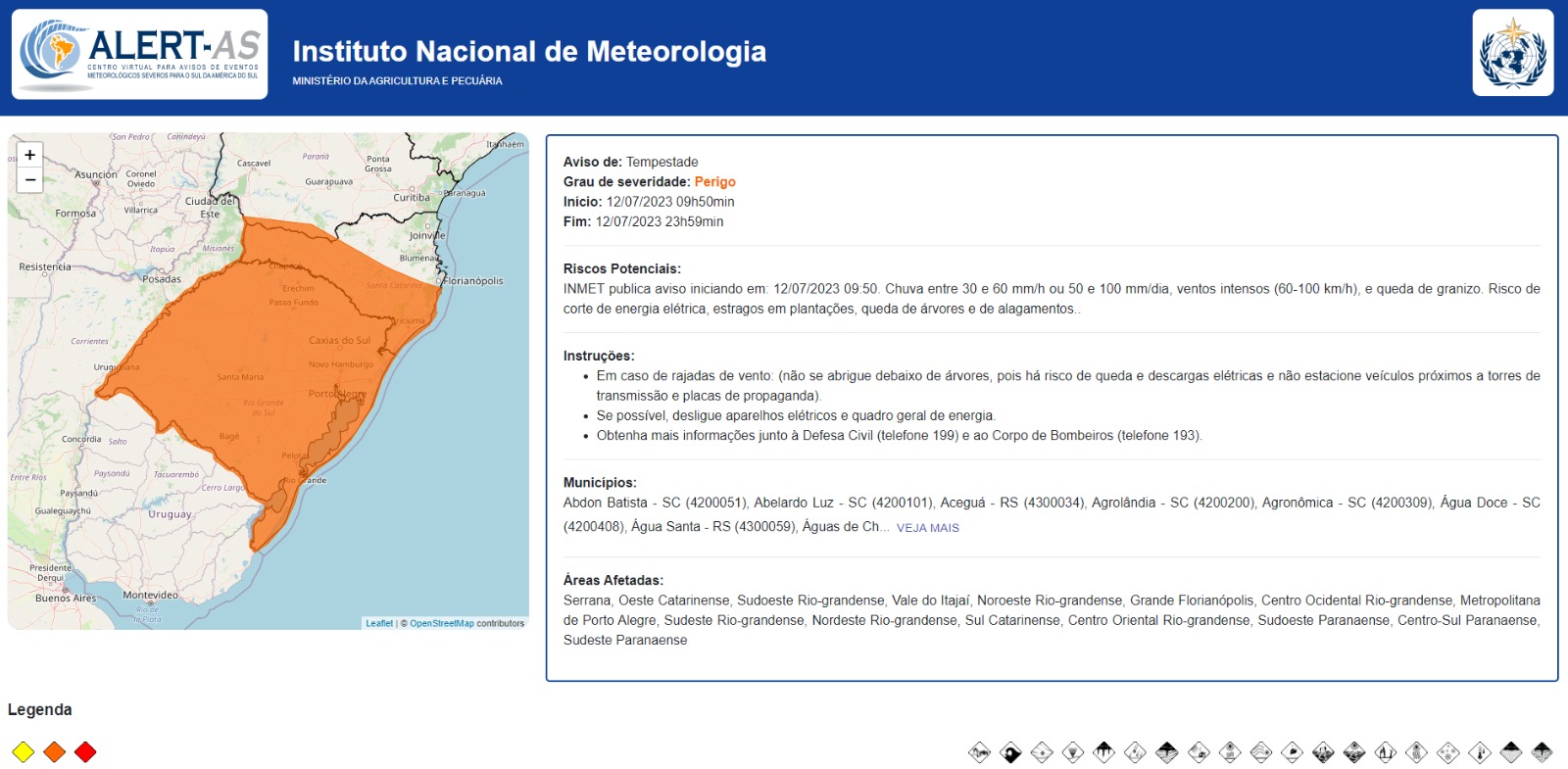Click the Santa Maria map label
This screenshot has height=769, width=1568.
click(x=240, y=377)
